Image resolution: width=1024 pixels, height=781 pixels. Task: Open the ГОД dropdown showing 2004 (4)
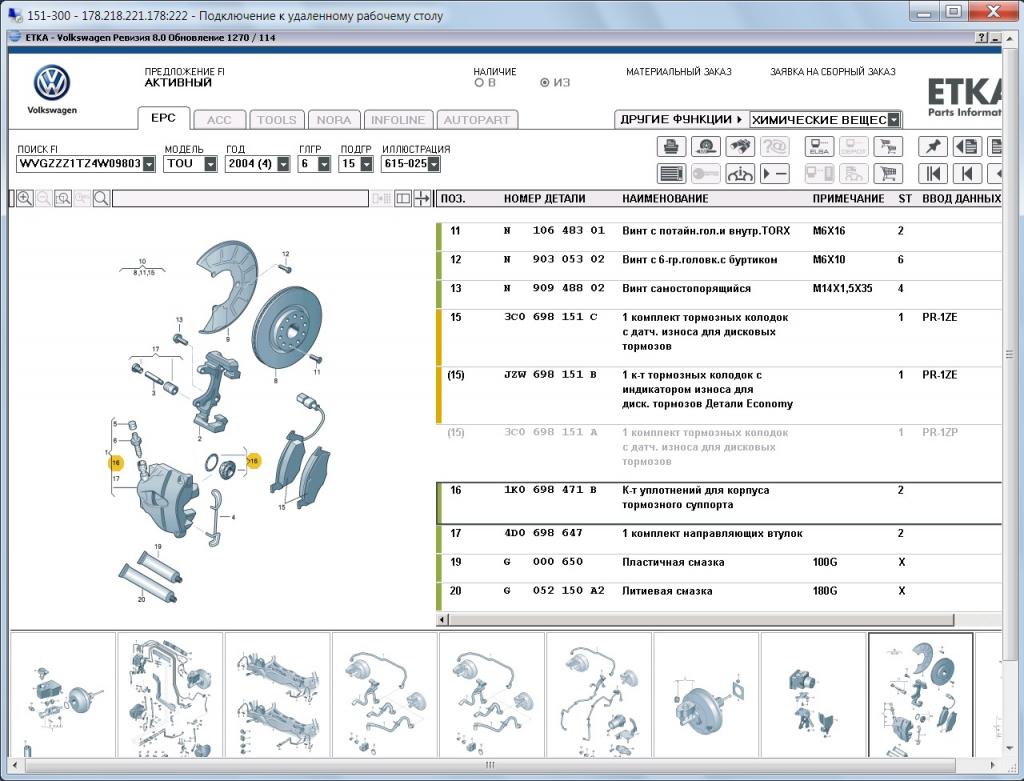283,164
